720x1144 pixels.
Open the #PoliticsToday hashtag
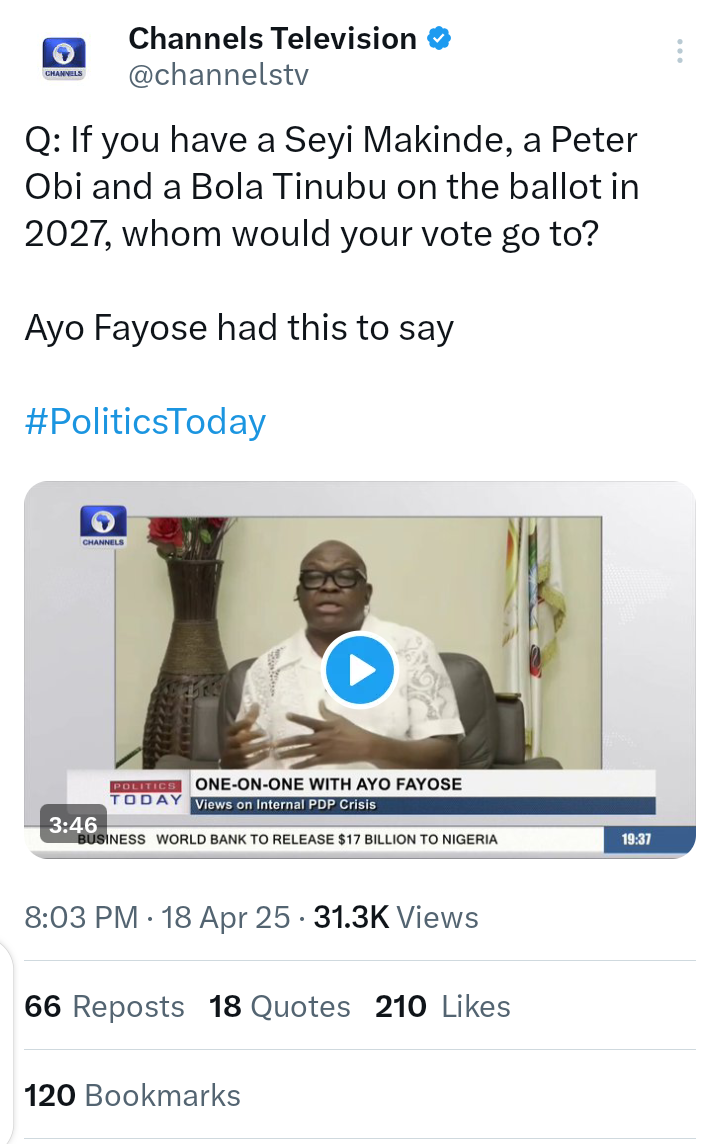tap(145, 422)
